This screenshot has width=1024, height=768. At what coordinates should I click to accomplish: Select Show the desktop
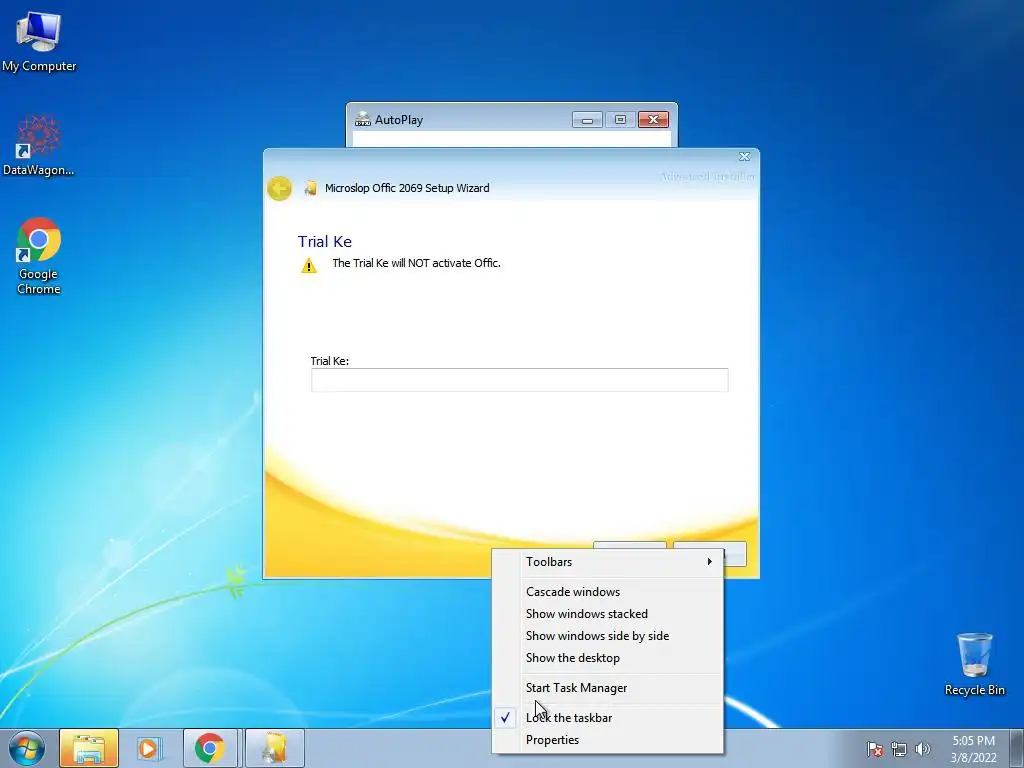click(609, 658)
